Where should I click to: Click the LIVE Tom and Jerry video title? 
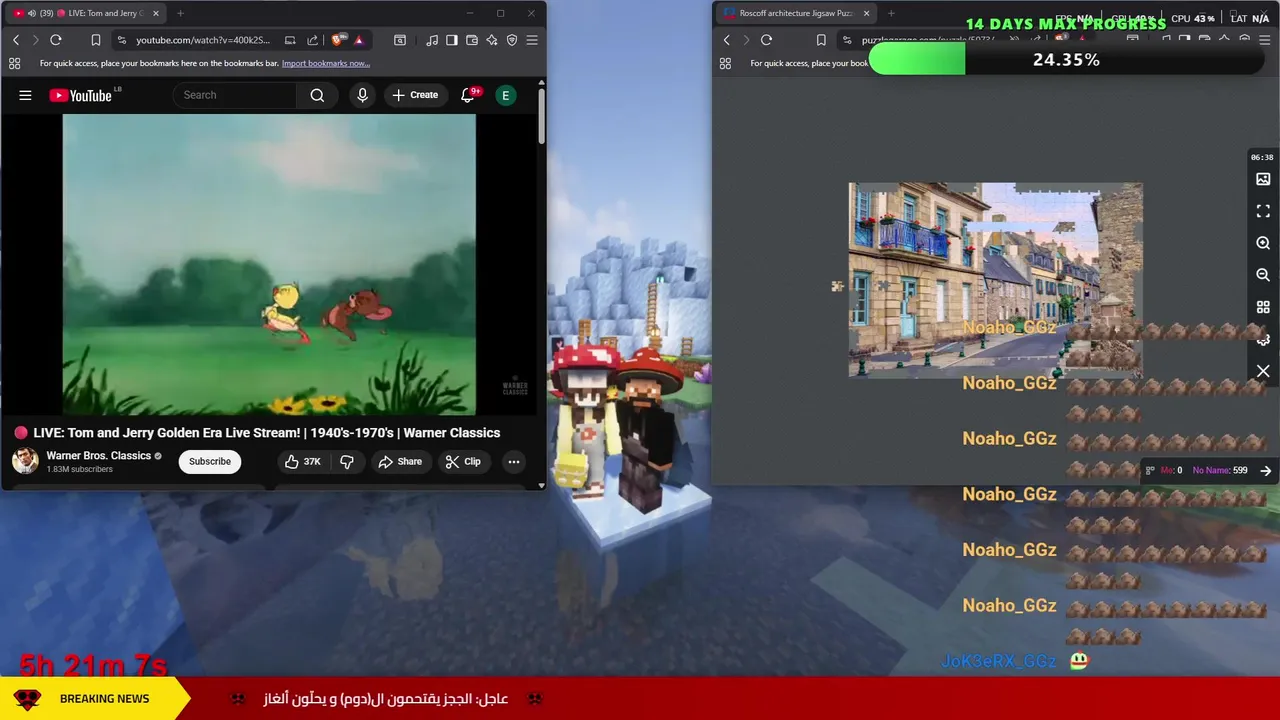pos(267,433)
